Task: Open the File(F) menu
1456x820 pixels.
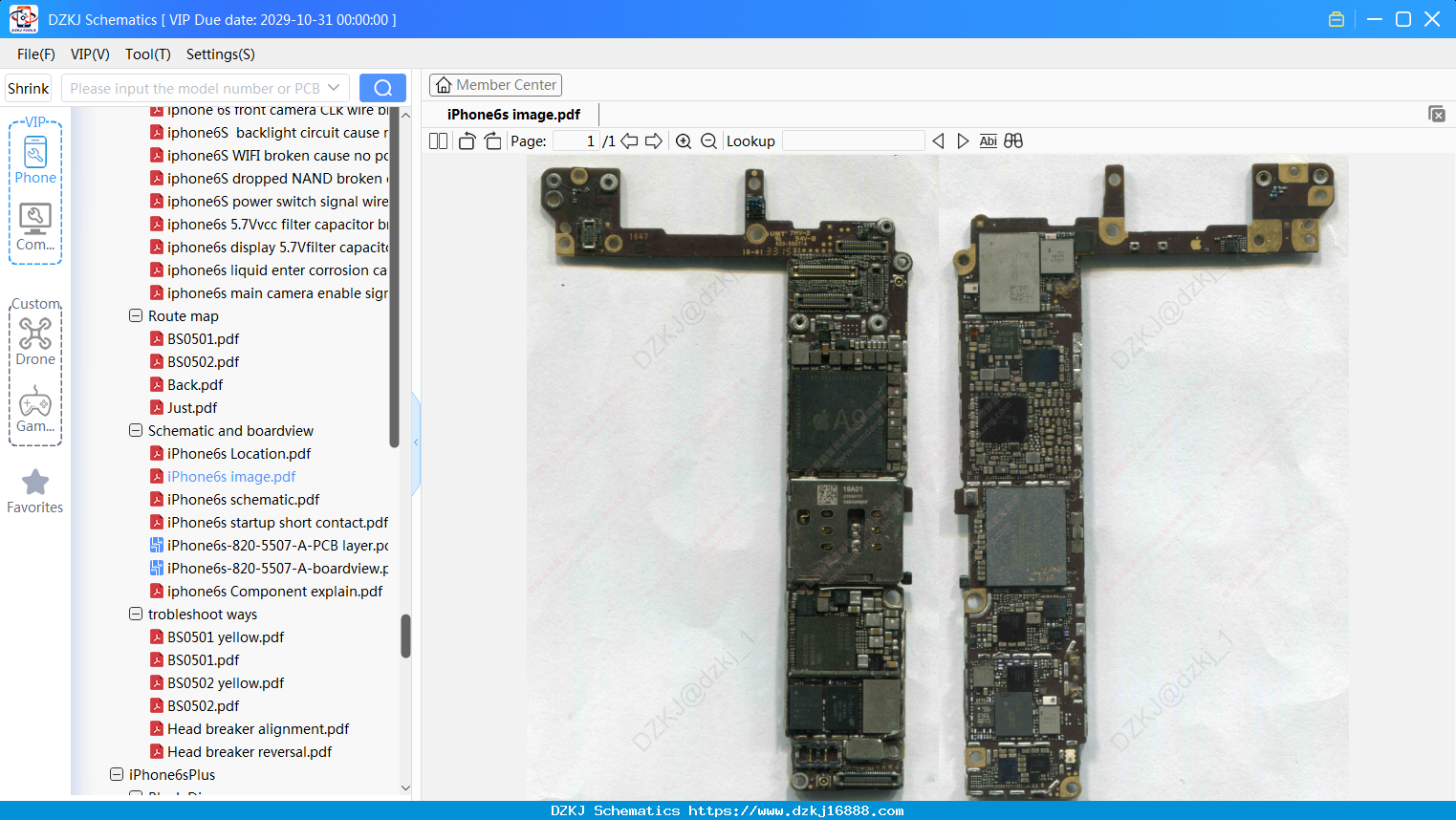Action: 36,54
